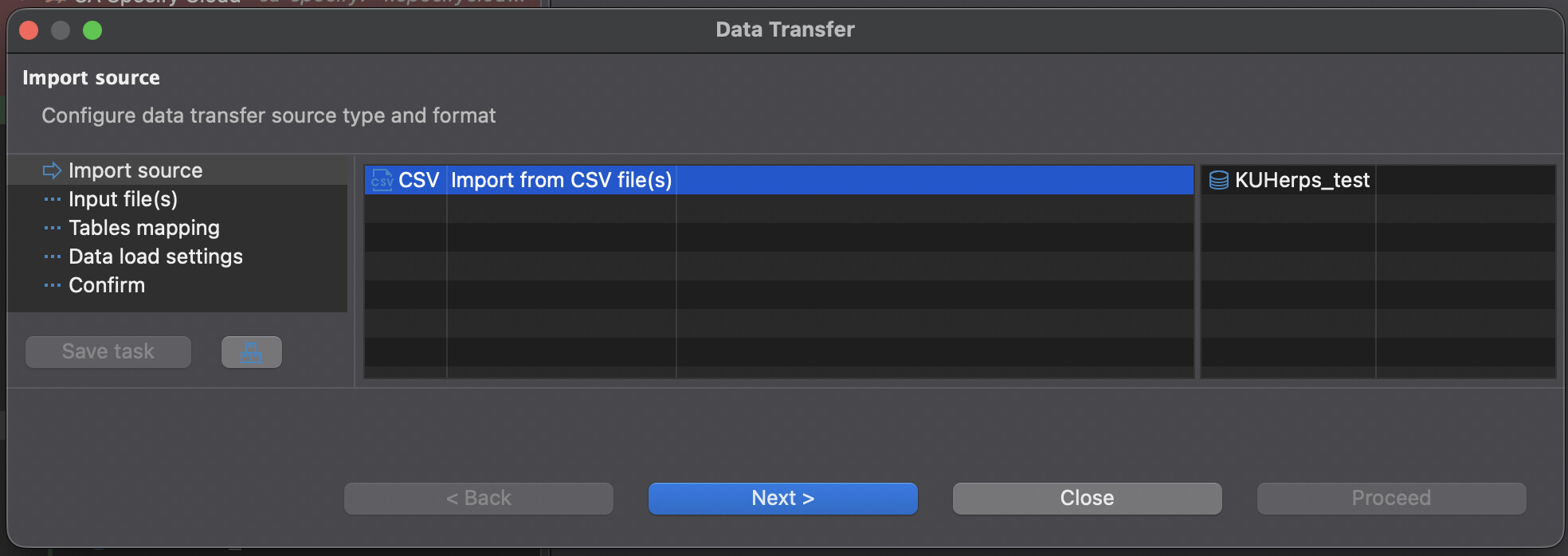Click the CSV file type icon

(x=382, y=180)
